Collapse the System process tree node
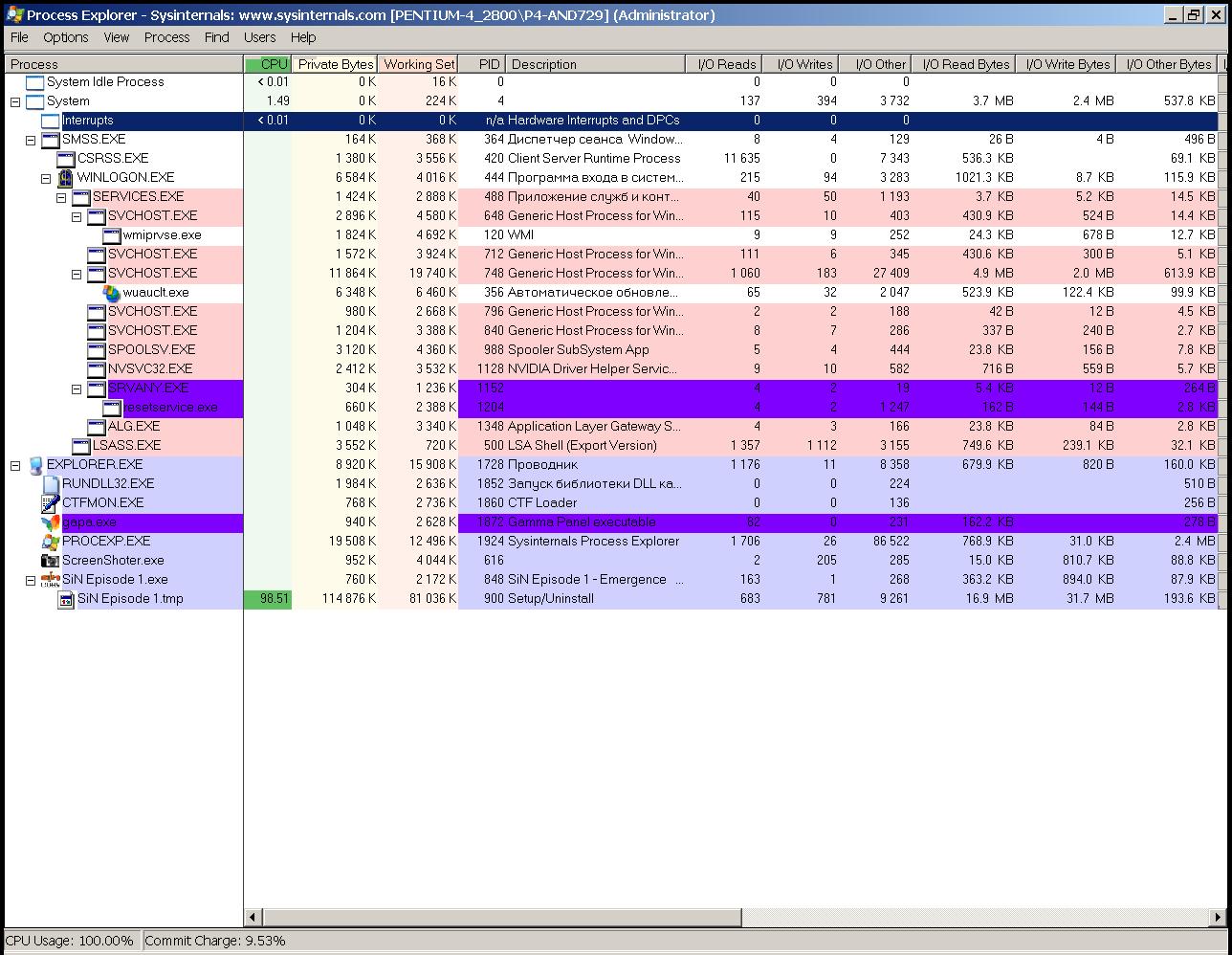1232x955 pixels. [x=15, y=101]
